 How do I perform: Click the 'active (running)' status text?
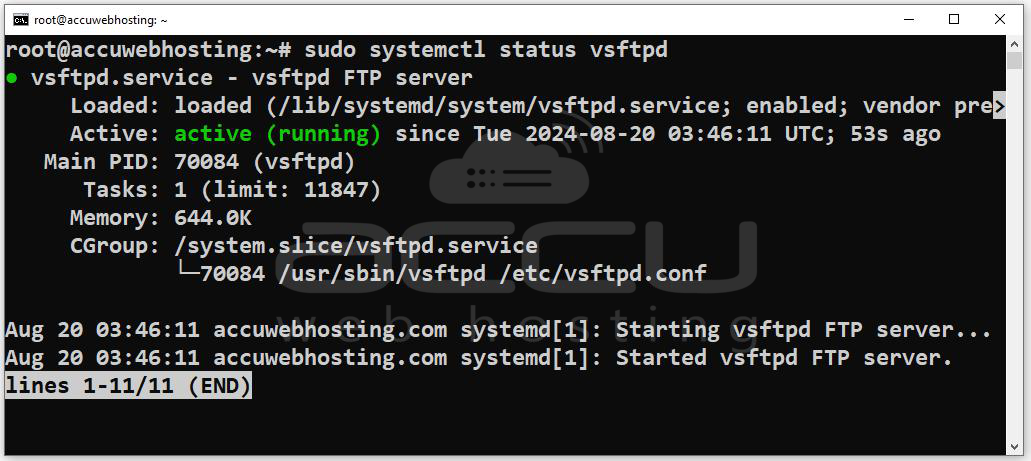277,134
